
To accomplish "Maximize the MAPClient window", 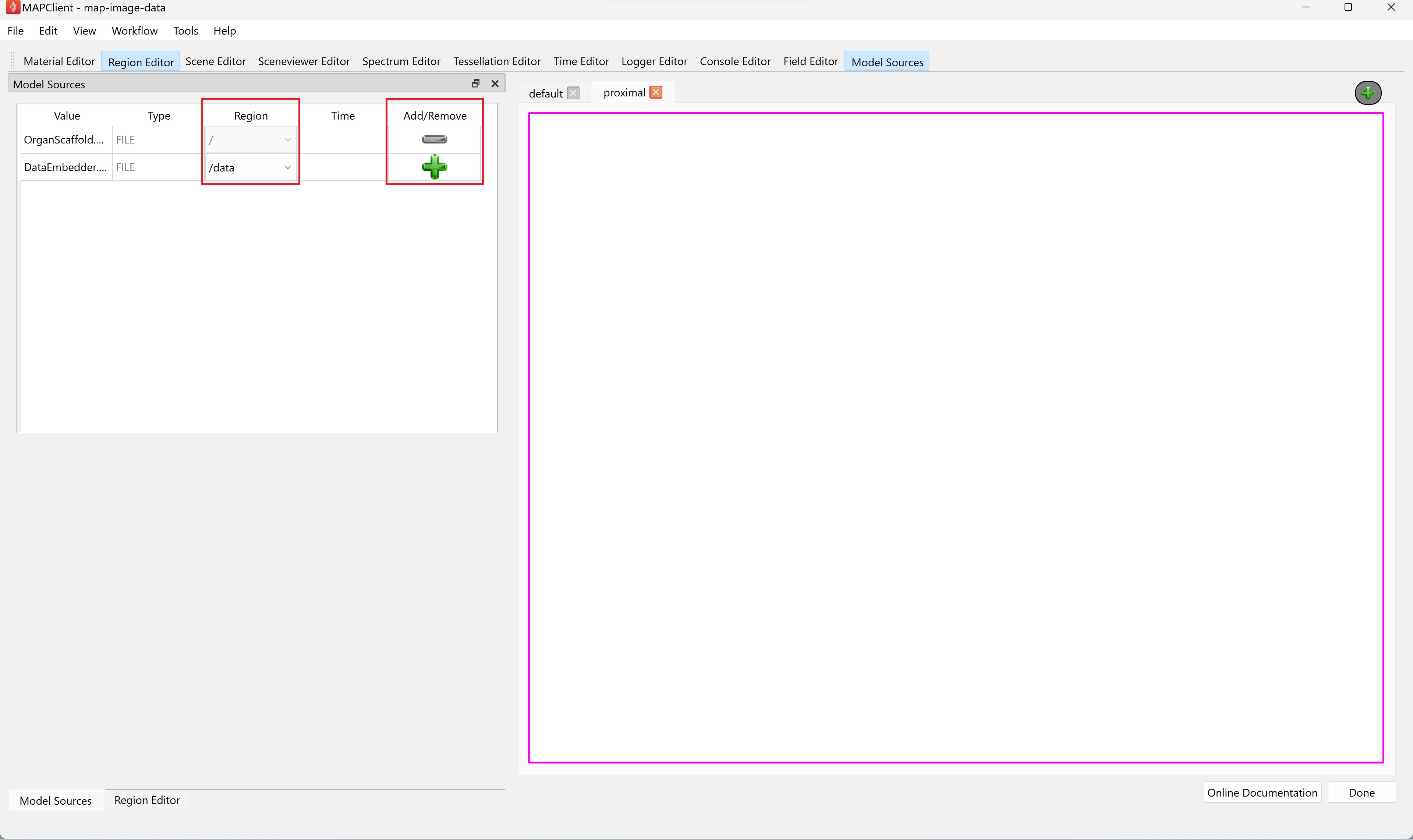I will (1349, 7).
